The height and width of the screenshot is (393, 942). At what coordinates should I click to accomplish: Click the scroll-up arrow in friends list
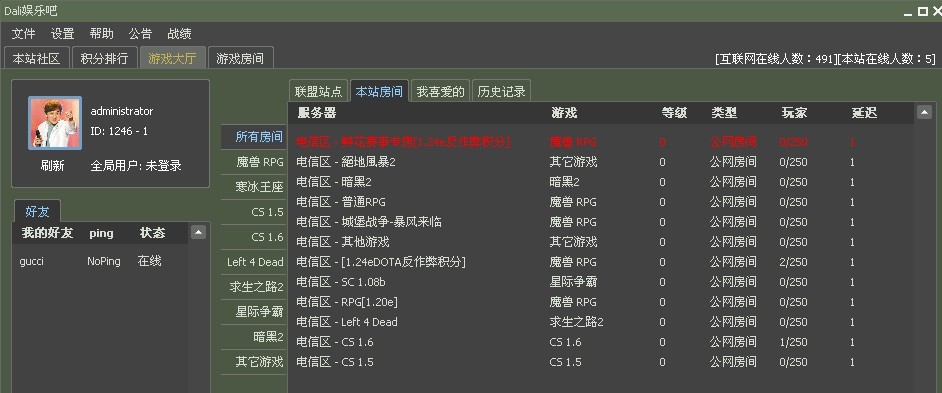click(198, 233)
